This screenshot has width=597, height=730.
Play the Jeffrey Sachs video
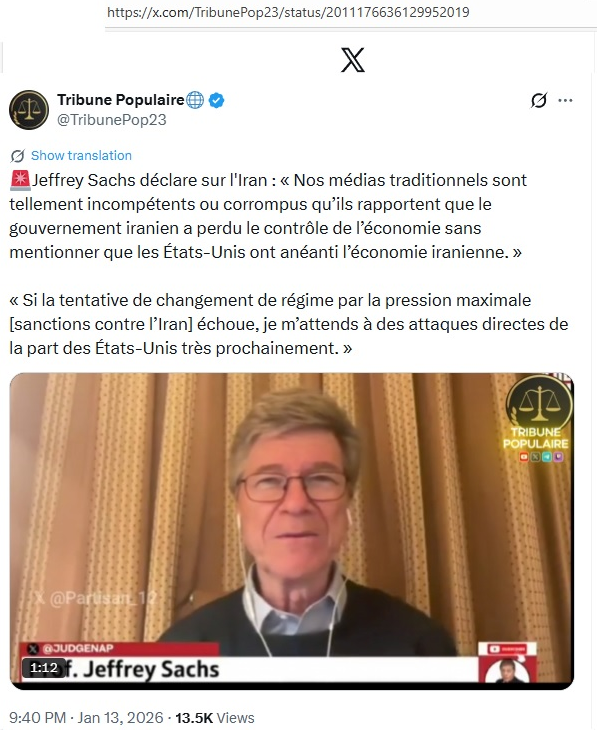pos(292,531)
